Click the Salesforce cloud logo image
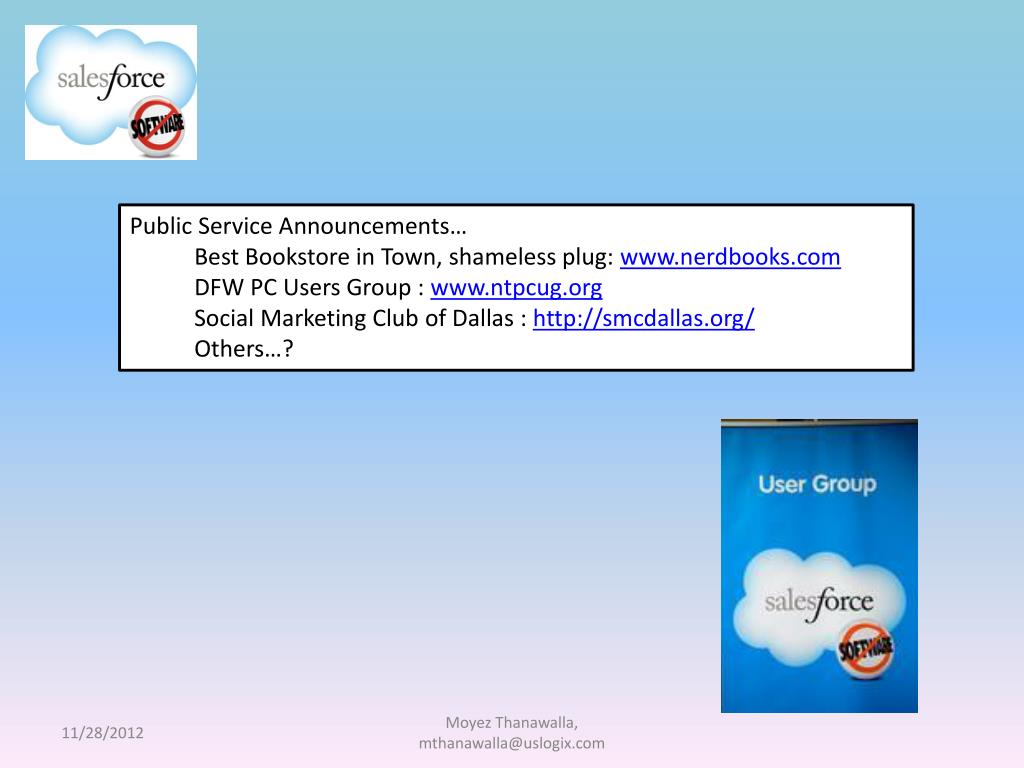The height and width of the screenshot is (768, 1024). coord(111,92)
